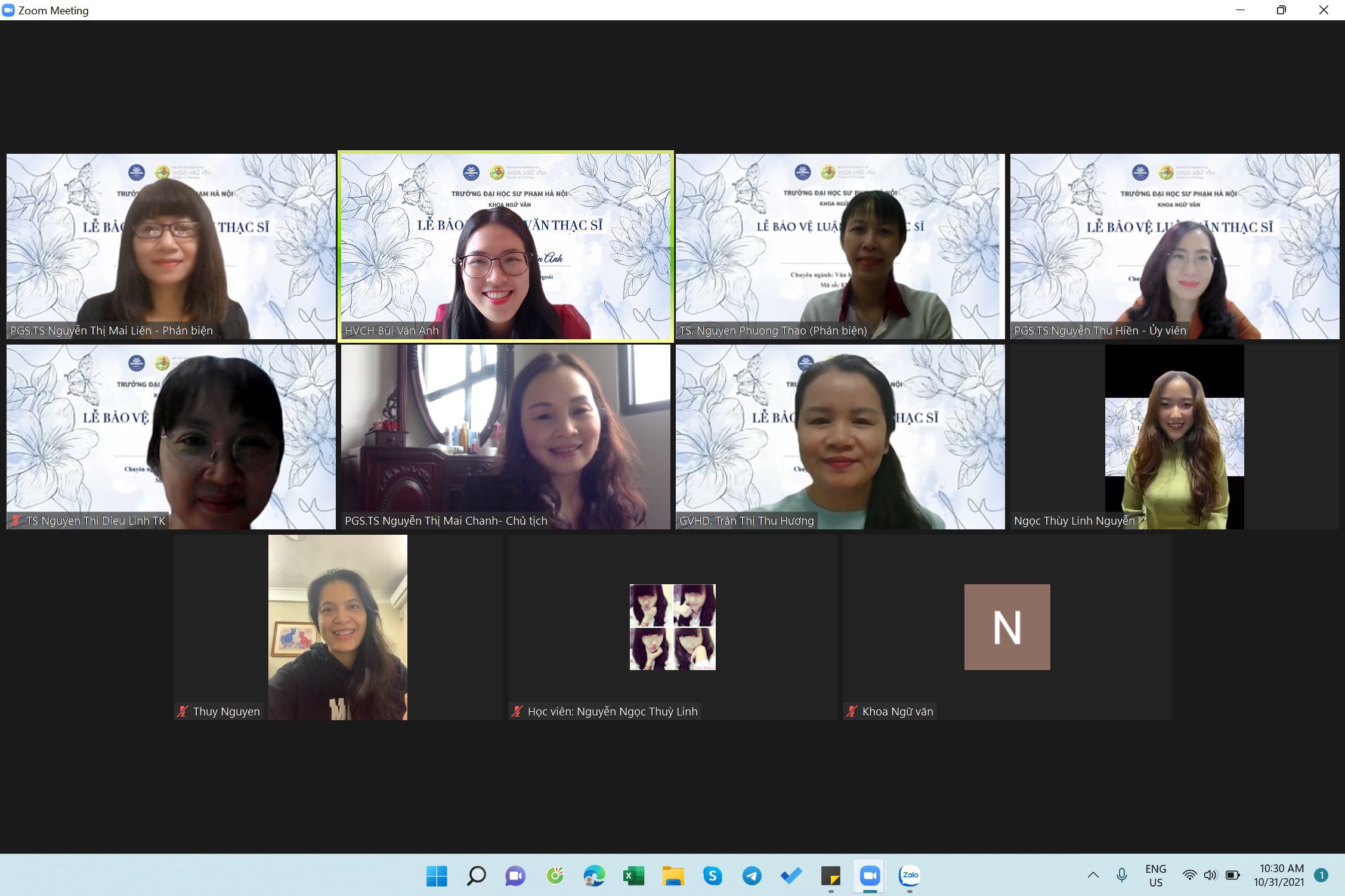
Task: Open the Telegram taskbar icon
Action: [x=752, y=876]
